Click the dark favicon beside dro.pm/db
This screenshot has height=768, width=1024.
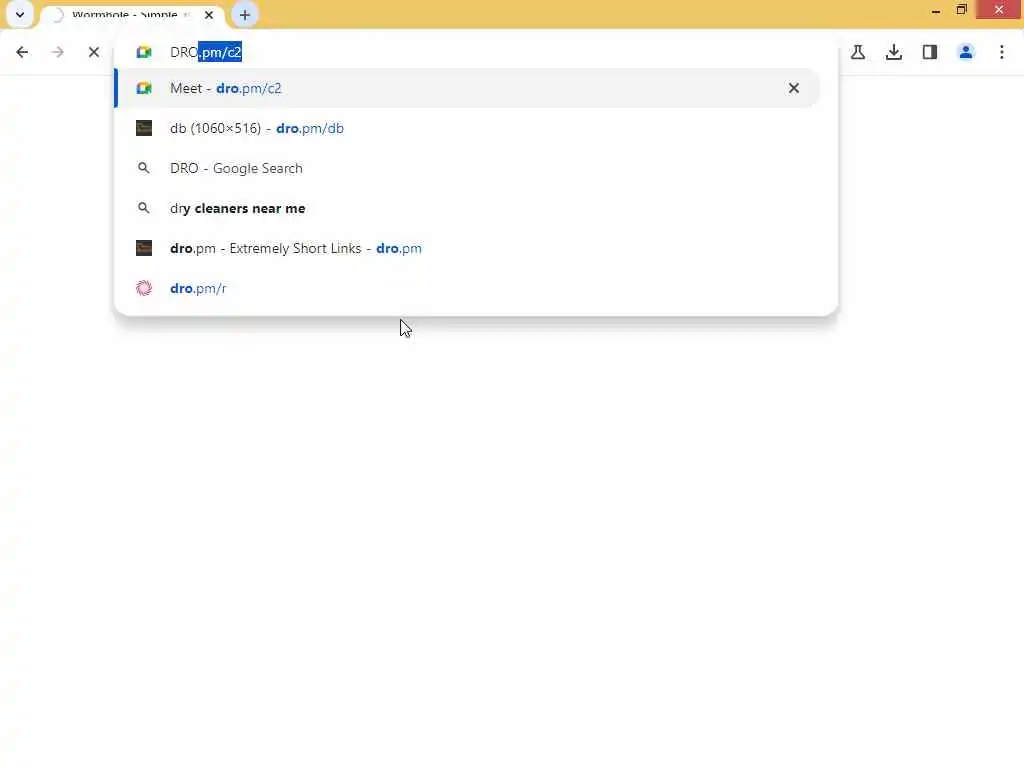coord(144,128)
